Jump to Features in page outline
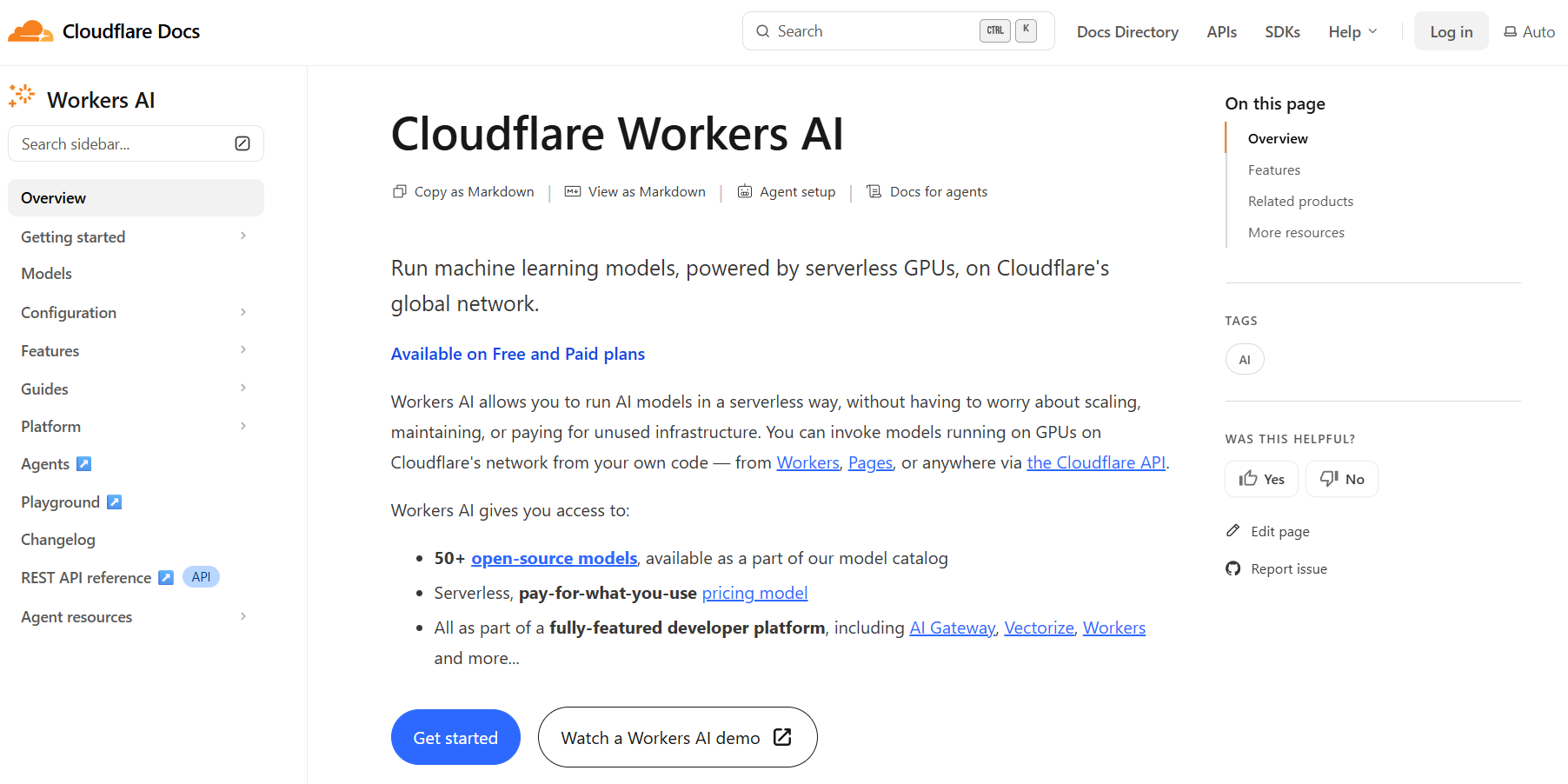1568x784 pixels. [x=1274, y=169]
